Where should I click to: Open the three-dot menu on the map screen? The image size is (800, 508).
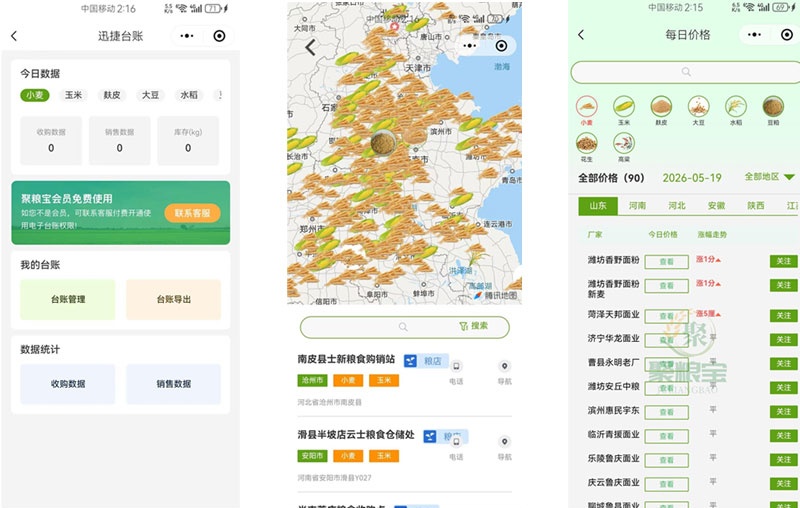tap(469, 46)
